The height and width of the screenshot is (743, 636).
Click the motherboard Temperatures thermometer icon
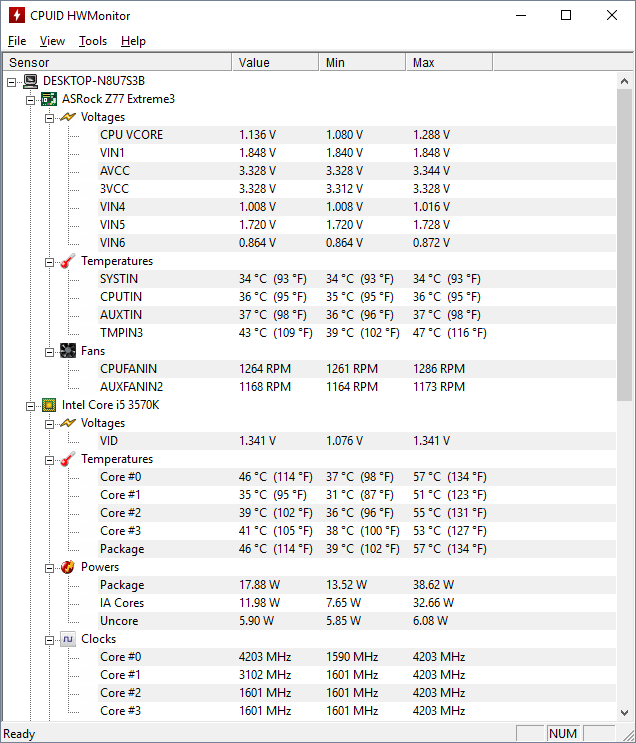68,261
